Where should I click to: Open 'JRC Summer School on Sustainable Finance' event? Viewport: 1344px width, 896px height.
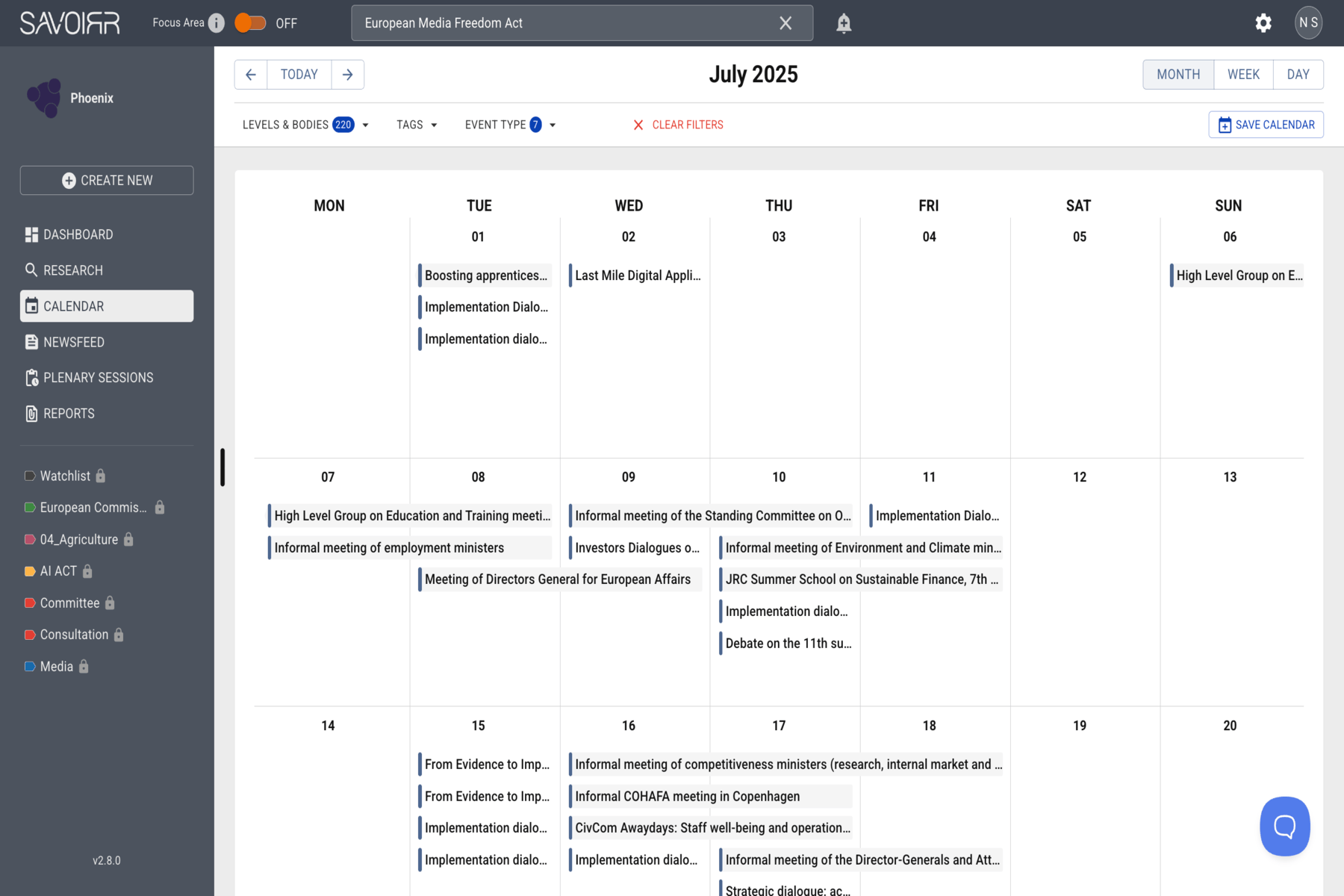click(861, 579)
